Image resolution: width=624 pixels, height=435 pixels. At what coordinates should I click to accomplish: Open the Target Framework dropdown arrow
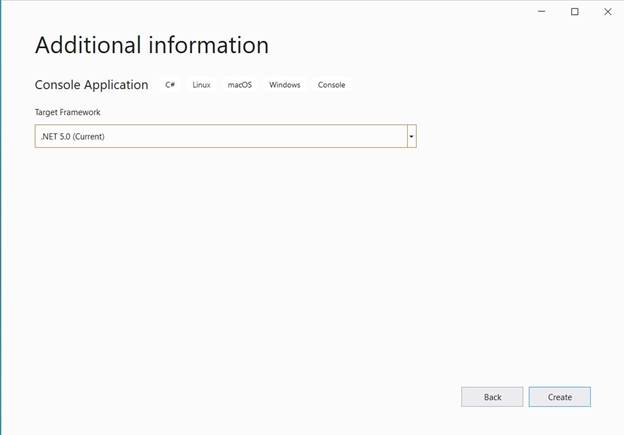pos(411,136)
